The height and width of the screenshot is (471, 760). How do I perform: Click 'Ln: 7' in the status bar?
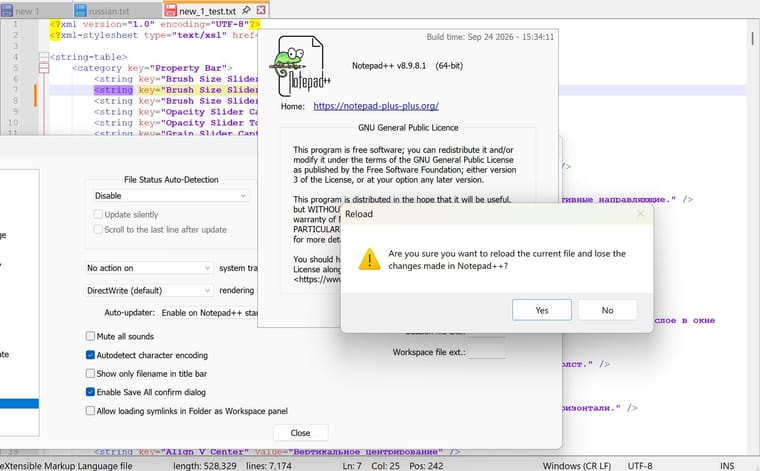coord(352,466)
